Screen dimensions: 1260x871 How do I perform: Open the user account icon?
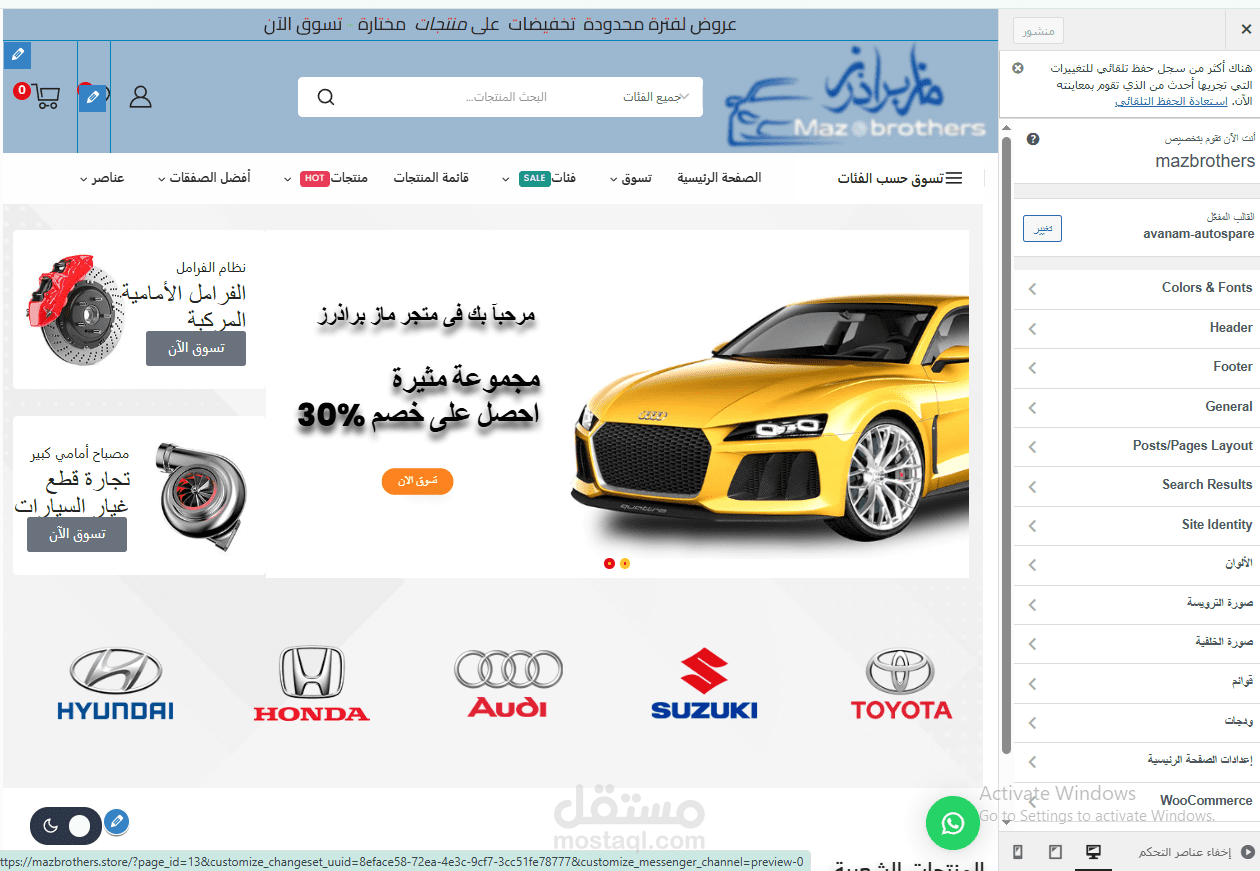click(x=141, y=97)
